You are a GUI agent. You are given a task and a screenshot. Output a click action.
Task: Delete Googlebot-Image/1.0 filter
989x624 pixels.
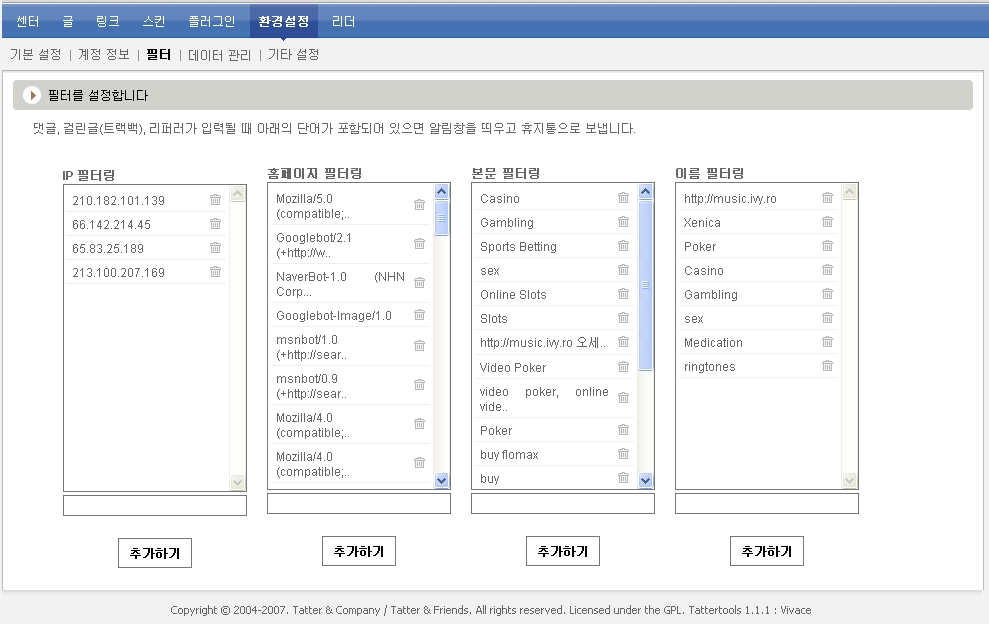[419, 314]
